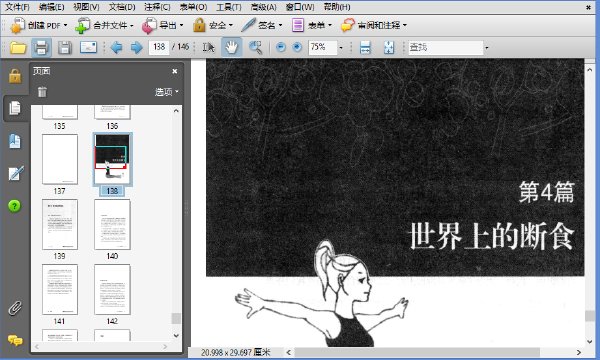Open the 表单(O) menu
600x360 pixels.
pyautogui.click(x=193, y=7)
